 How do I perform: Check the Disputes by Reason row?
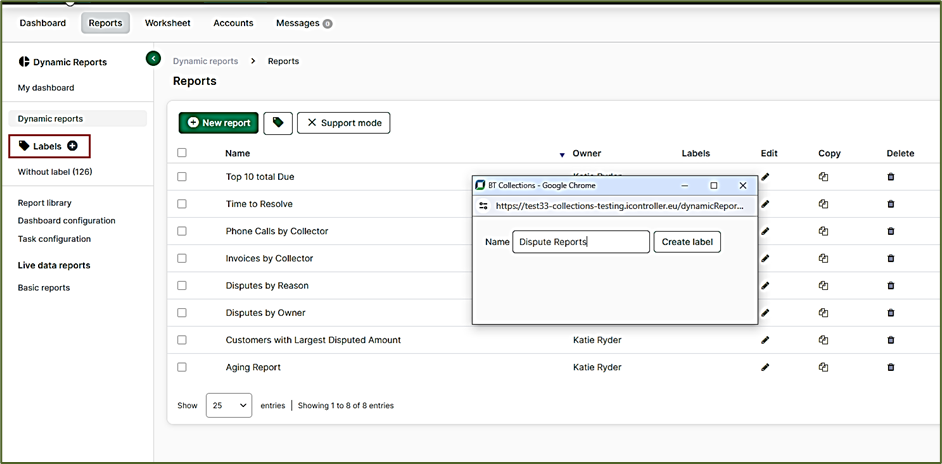pos(182,285)
